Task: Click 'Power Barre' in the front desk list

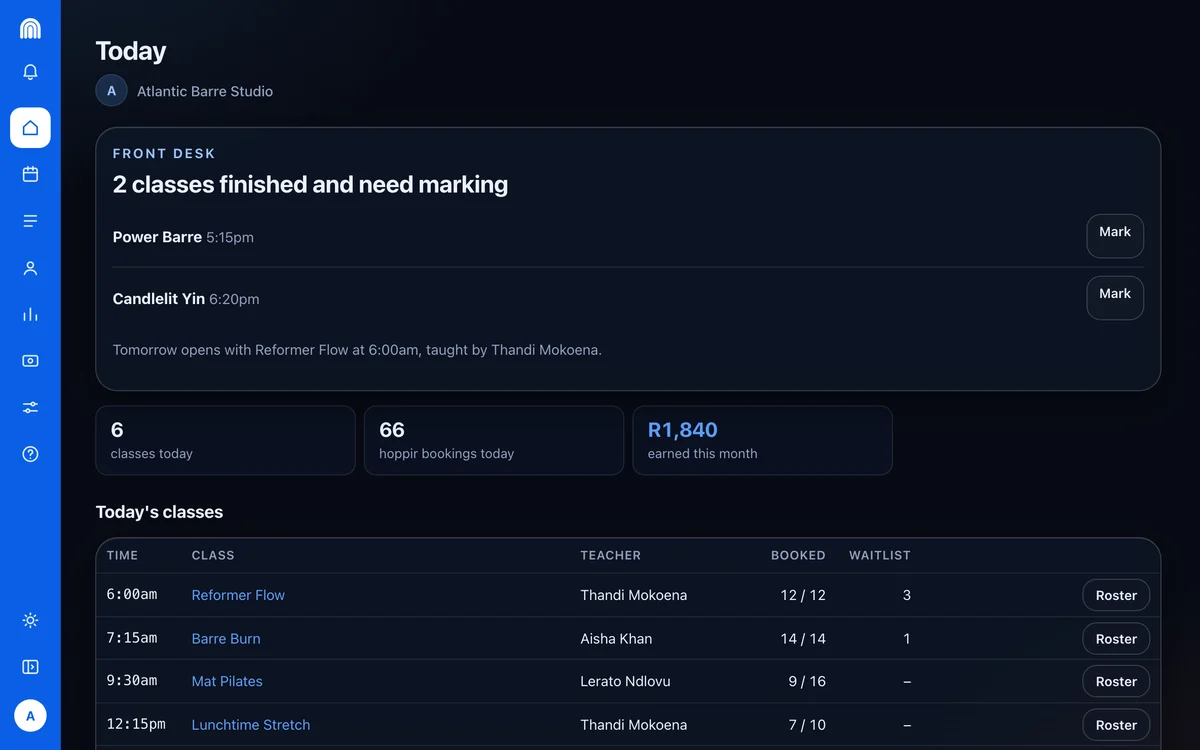Action: (157, 237)
